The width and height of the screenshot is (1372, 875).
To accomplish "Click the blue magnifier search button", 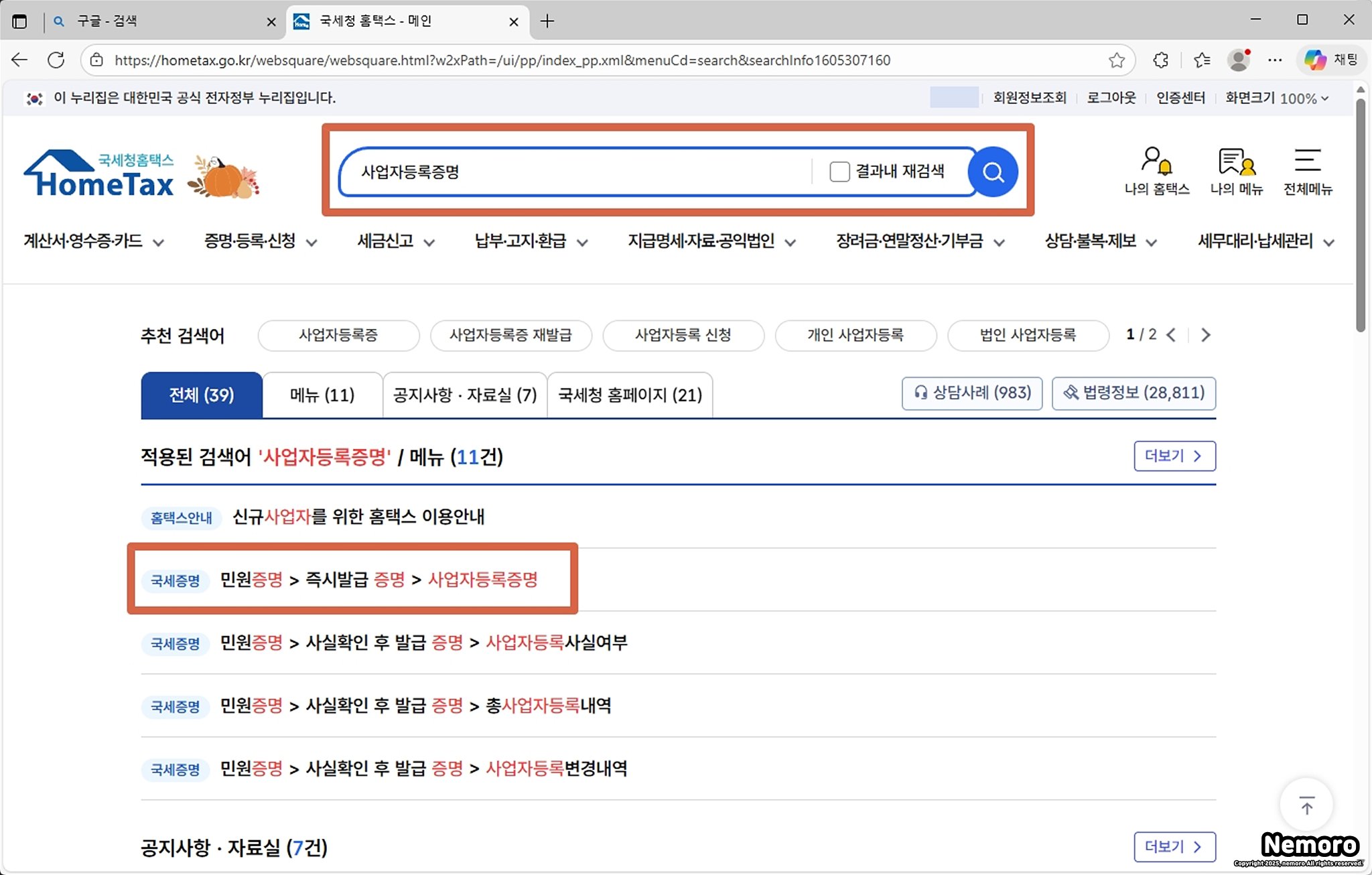I will 992,172.
